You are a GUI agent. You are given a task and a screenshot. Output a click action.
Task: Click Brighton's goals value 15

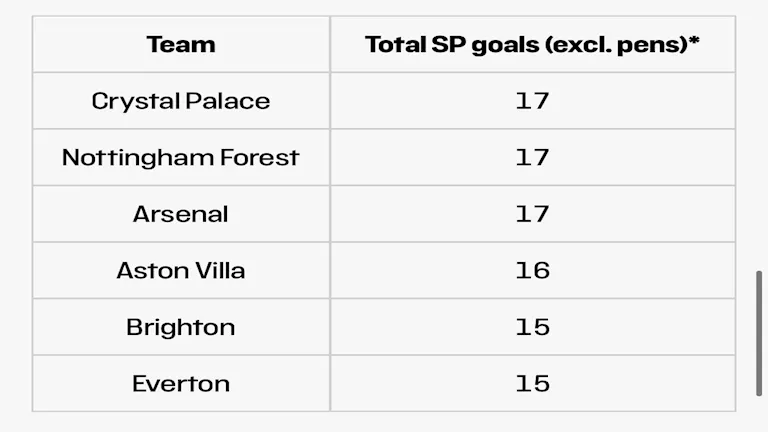click(532, 327)
